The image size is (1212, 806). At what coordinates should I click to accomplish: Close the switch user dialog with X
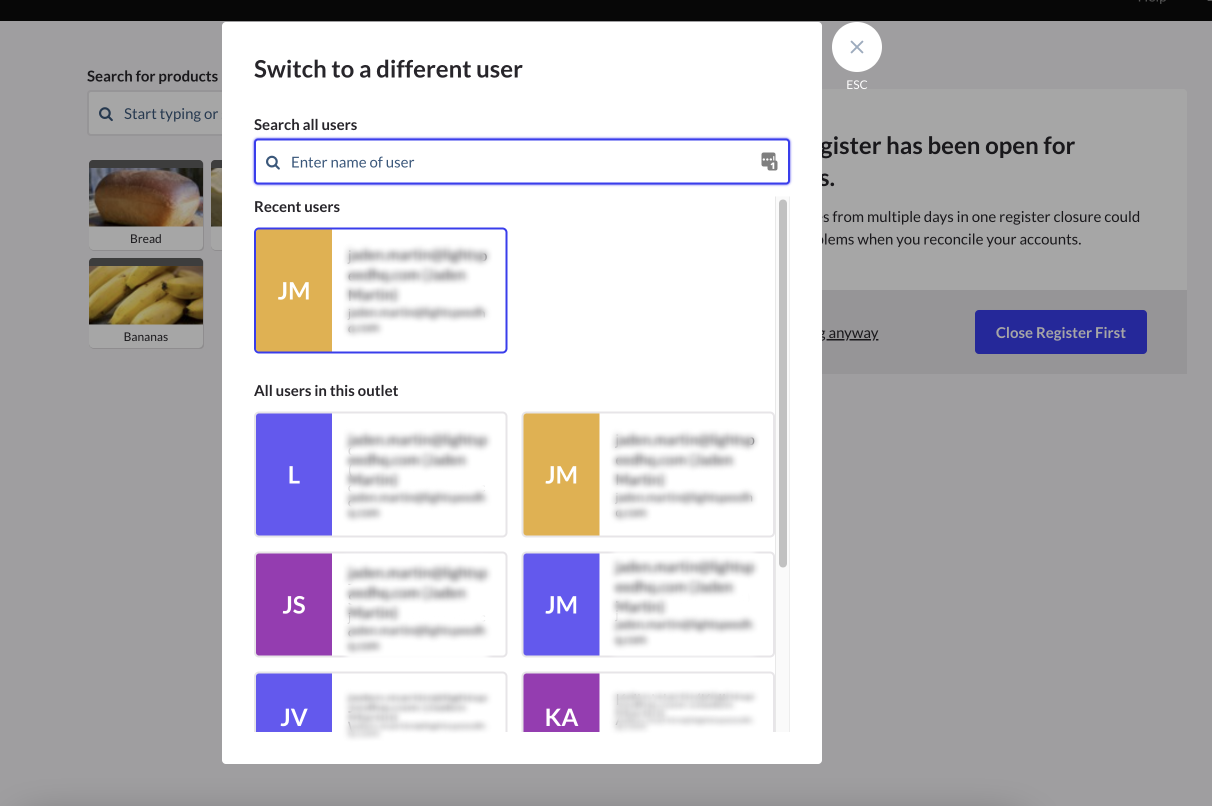click(856, 47)
